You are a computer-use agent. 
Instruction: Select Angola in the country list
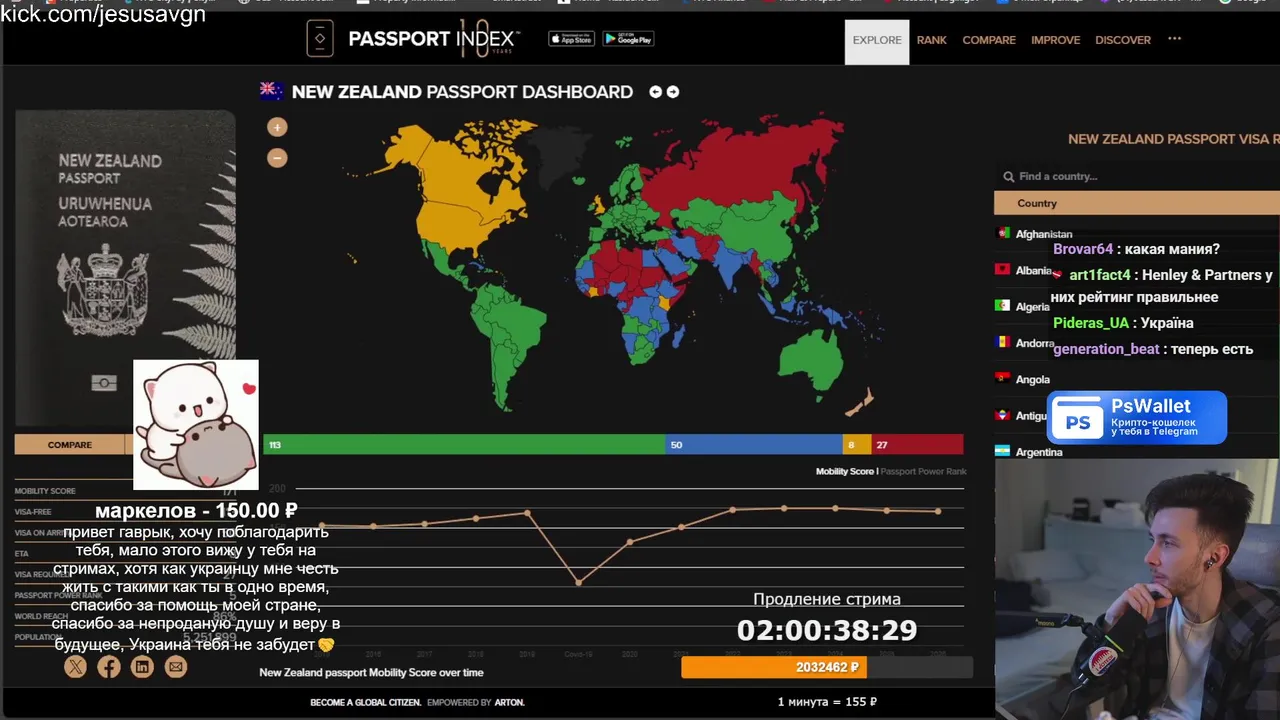click(x=1033, y=380)
